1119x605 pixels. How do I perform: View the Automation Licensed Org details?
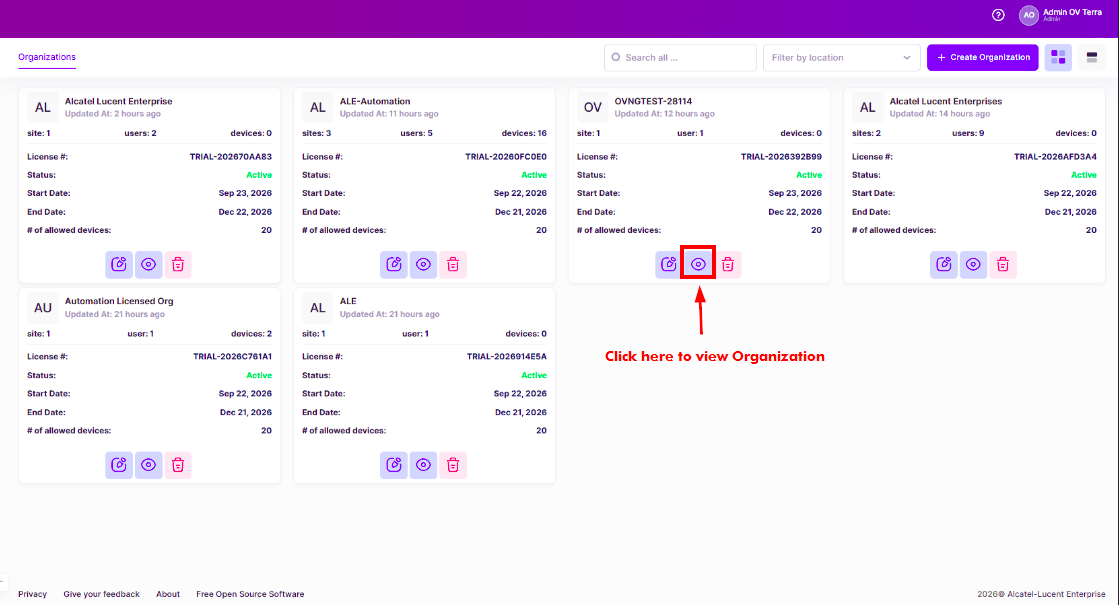tap(148, 465)
